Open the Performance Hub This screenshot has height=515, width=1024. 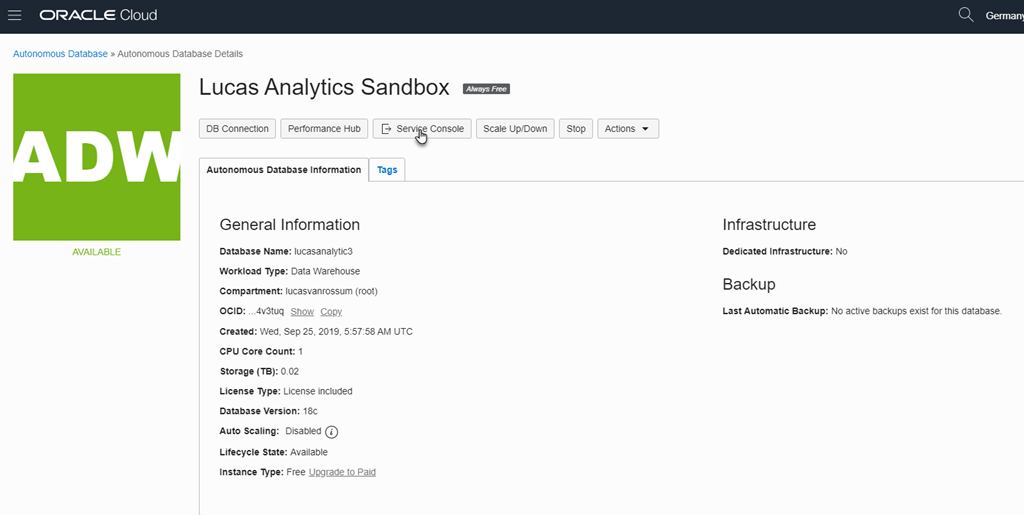coord(323,129)
